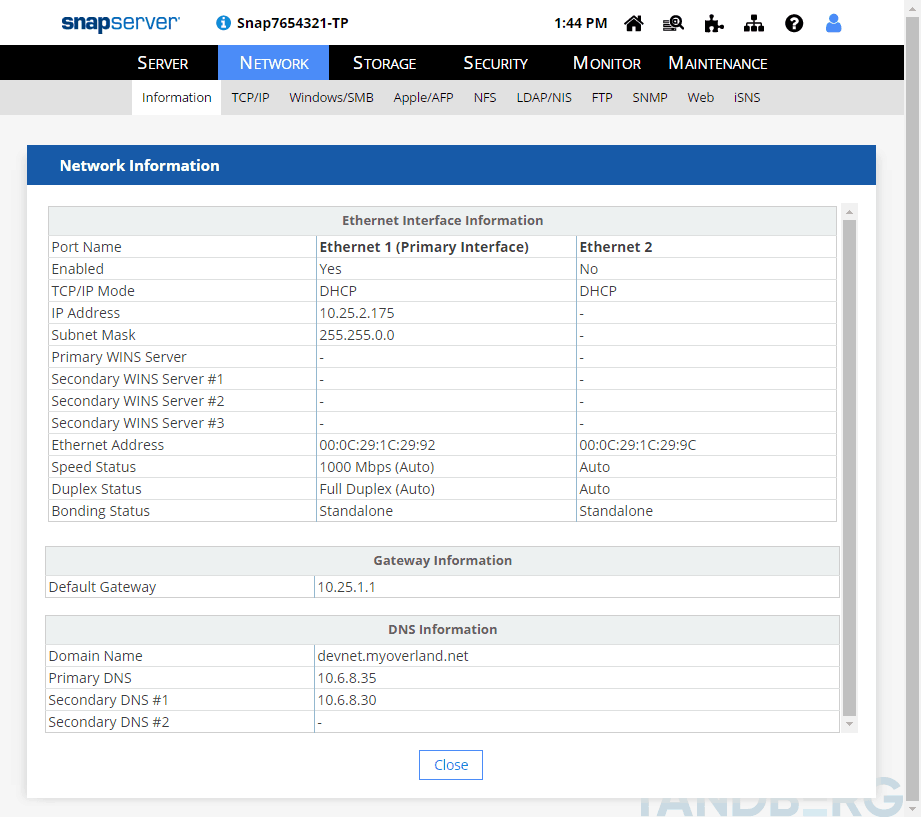Open the Help question mark icon
Screen dimensions: 921x817
pos(794,23)
